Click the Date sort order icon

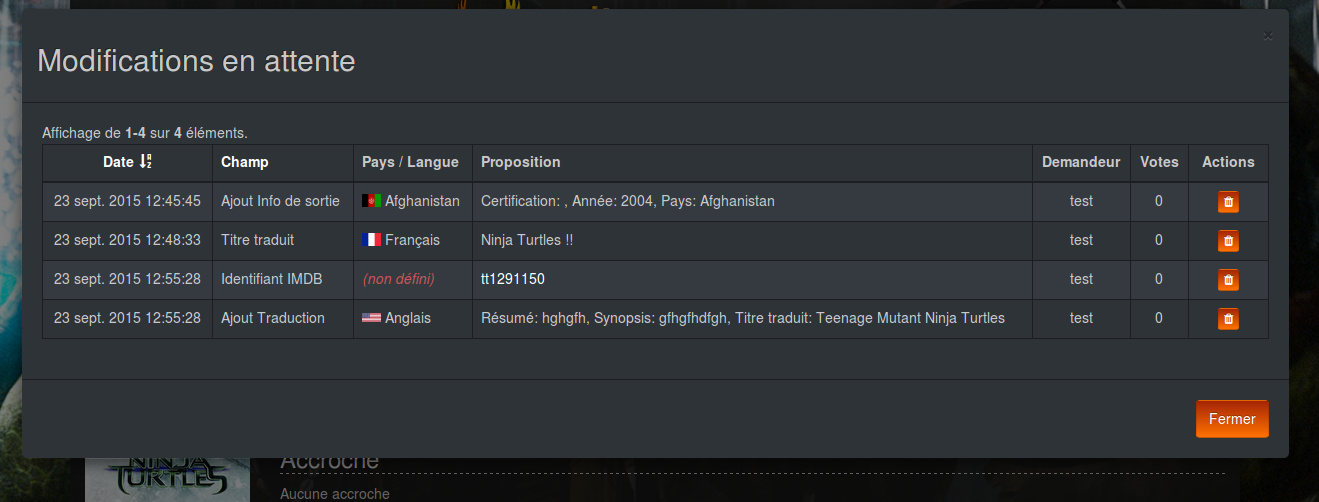click(x=145, y=162)
